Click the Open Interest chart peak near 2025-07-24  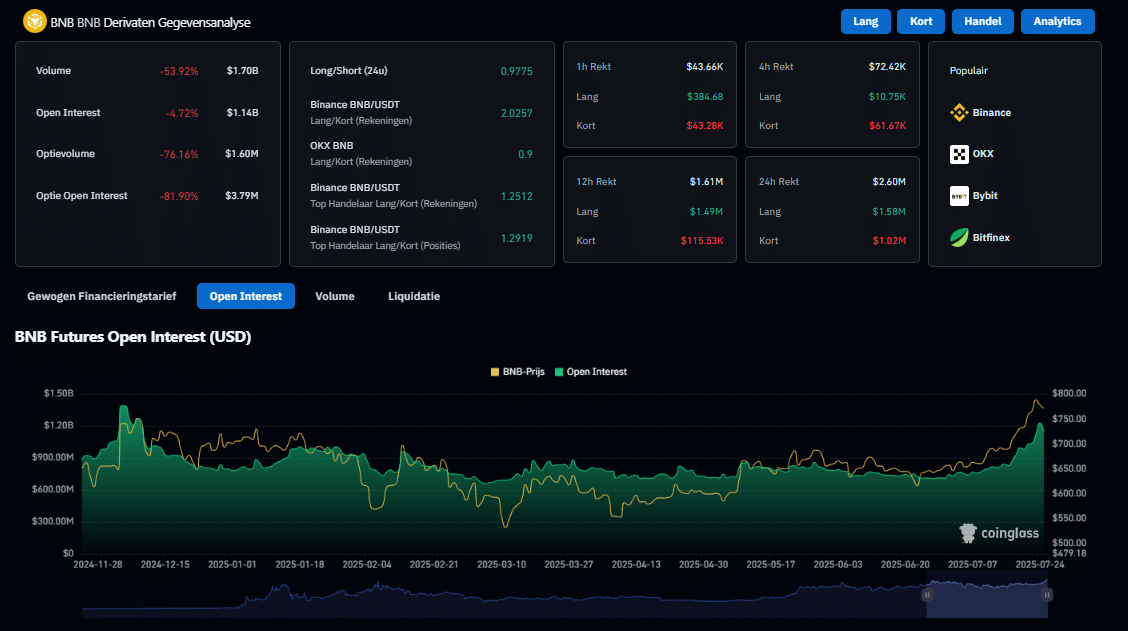point(1040,425)
